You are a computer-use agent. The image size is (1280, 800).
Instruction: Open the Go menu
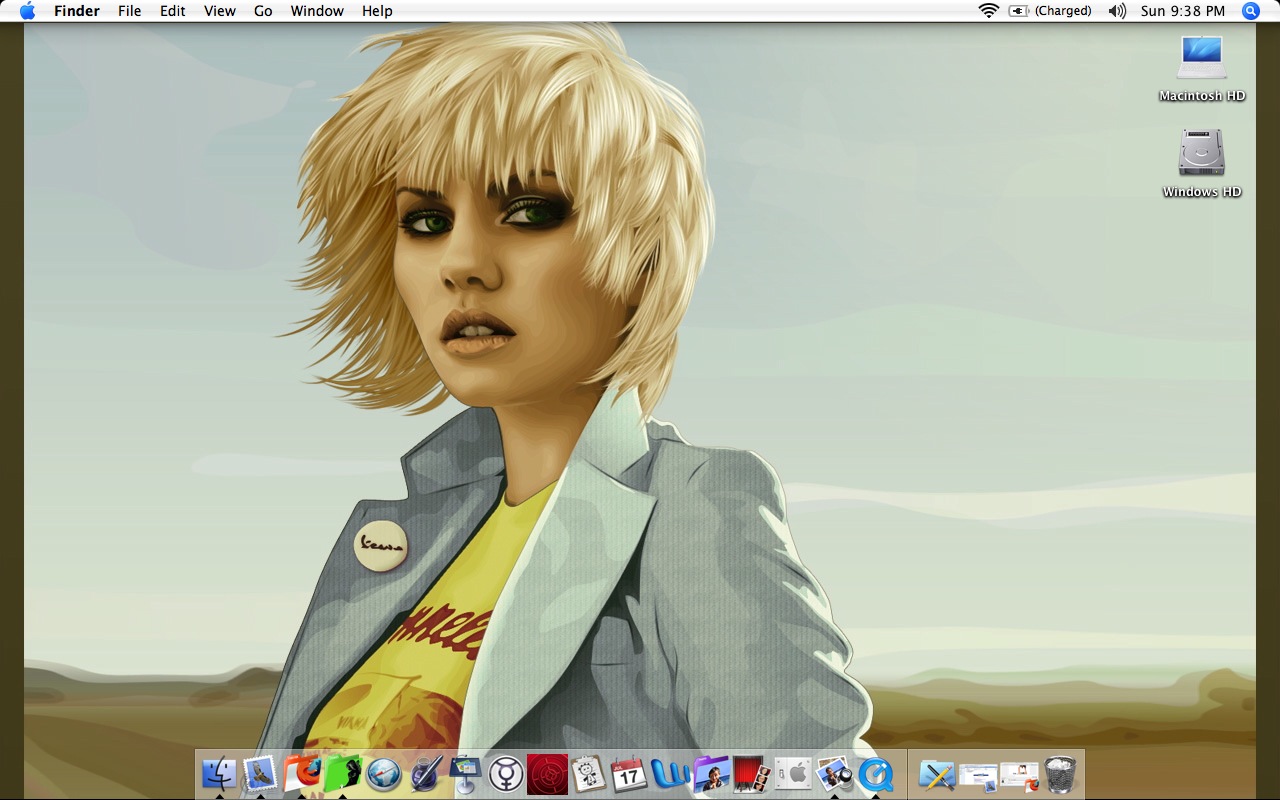pyautogui.click(x=263, y=11)
